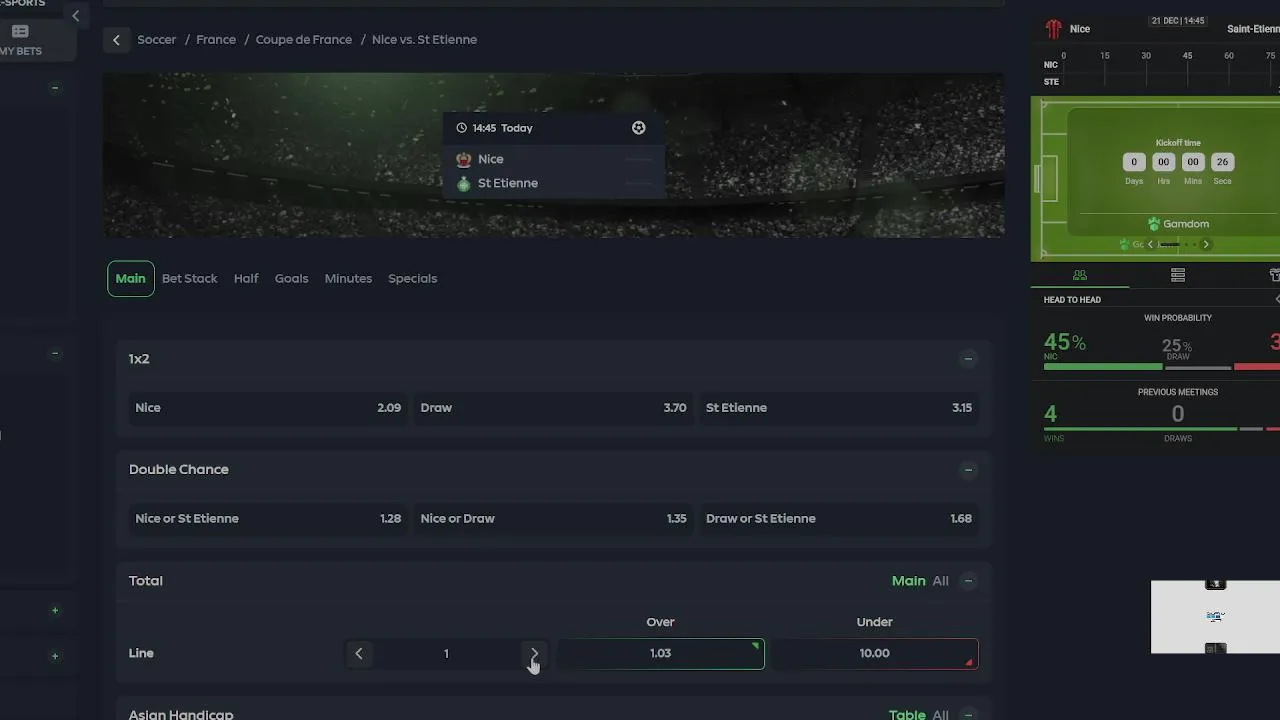The image size is (1280, 720).
Task: Bet on Nice at 2.09
Action: tap(268, 408)
